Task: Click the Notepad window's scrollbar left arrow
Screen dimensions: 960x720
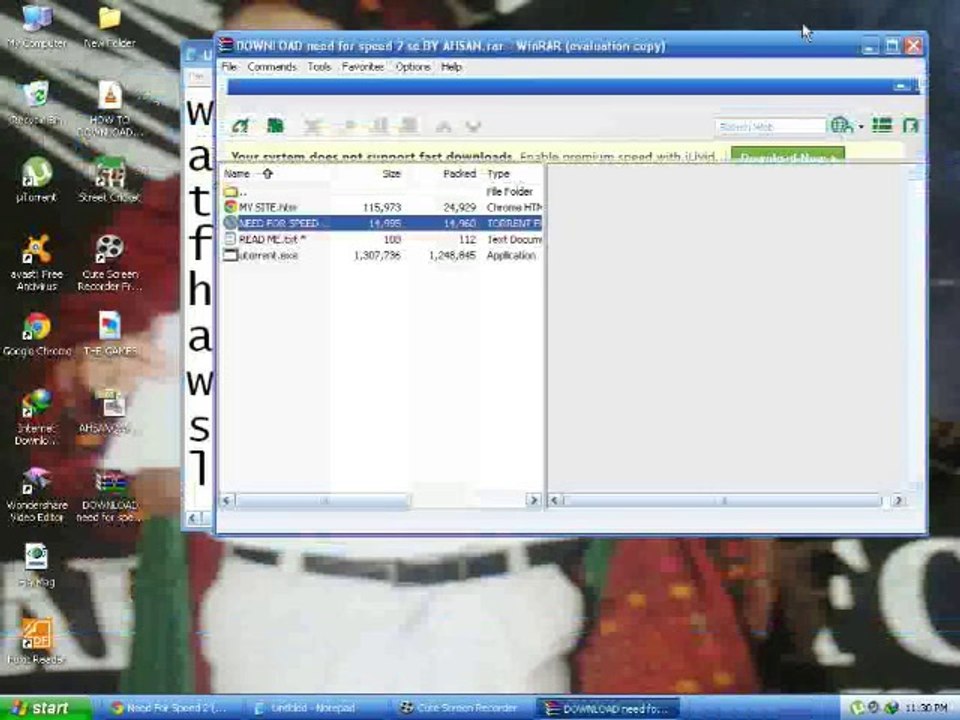Action: click(x=193, y=518)
